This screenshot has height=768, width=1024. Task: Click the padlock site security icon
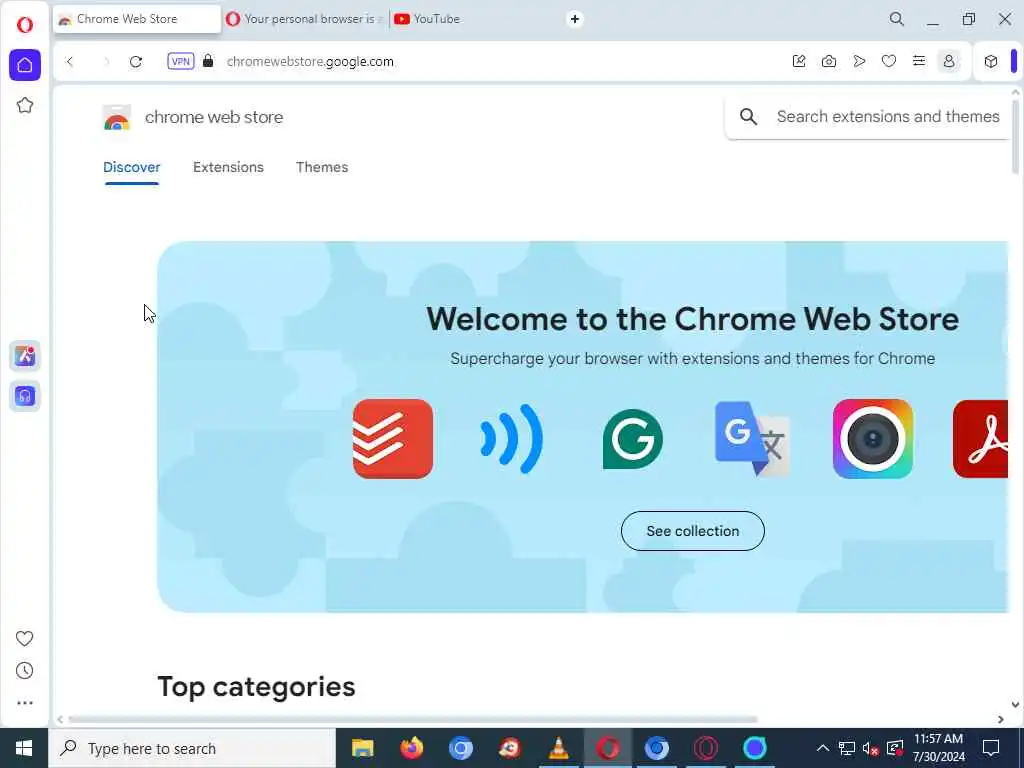pos(208,61)
